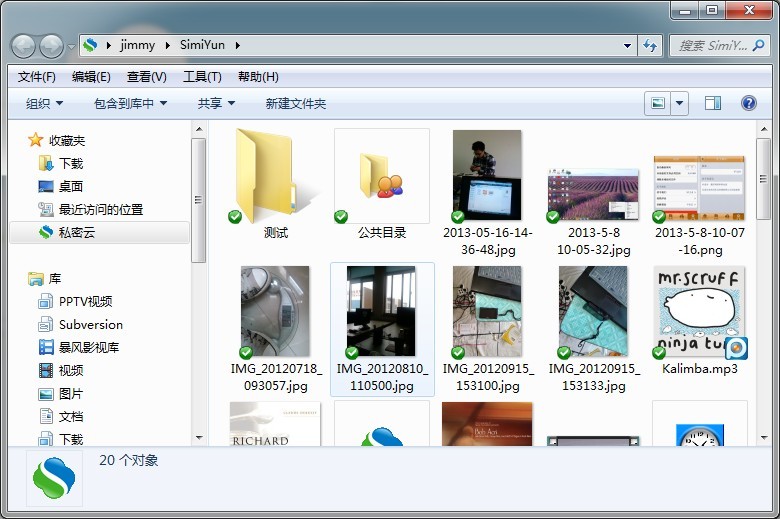Toggle the preview pane button
This screenshot has height=519, width=780.
coord(713,103)
